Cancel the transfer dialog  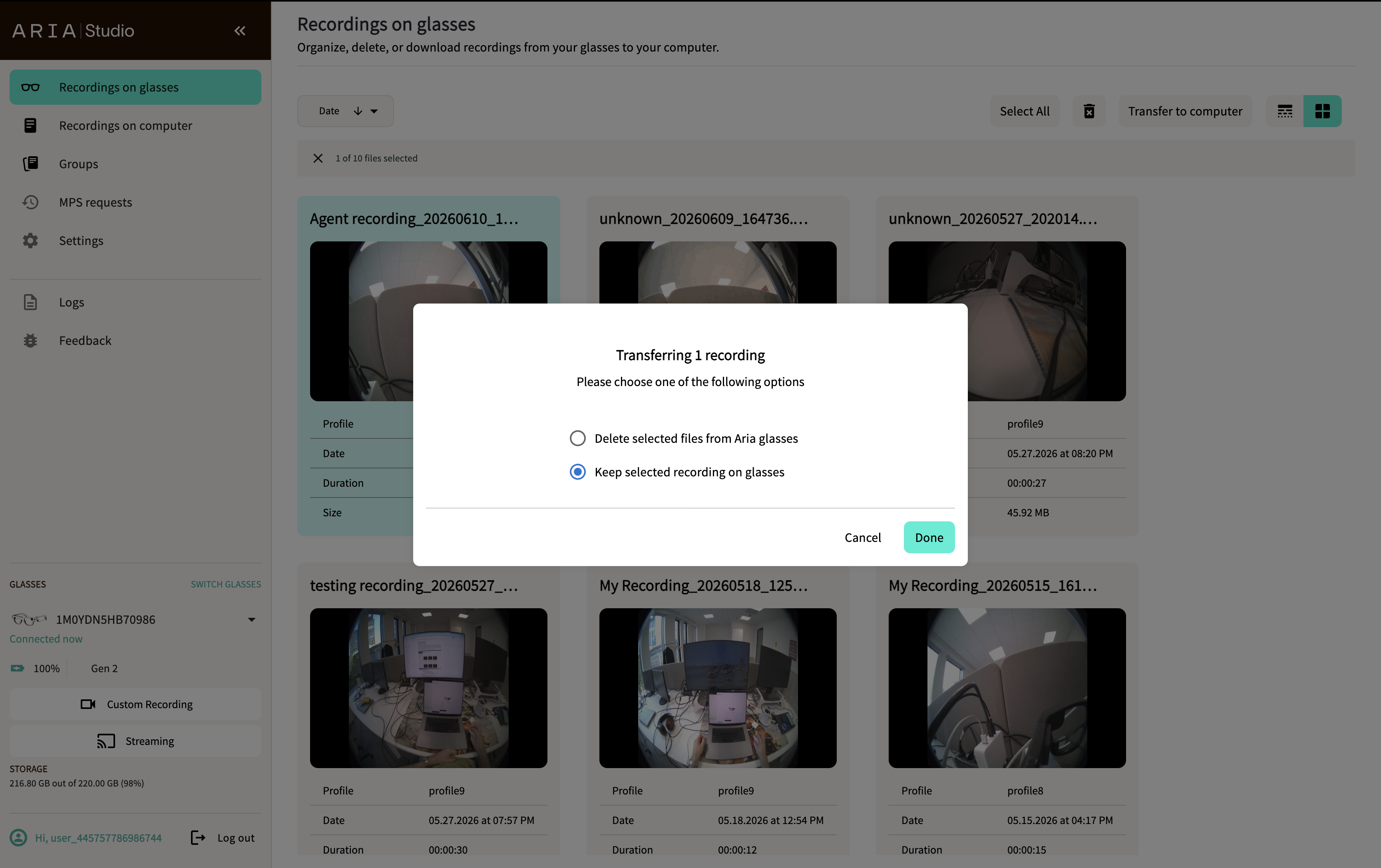pos(863,538)
